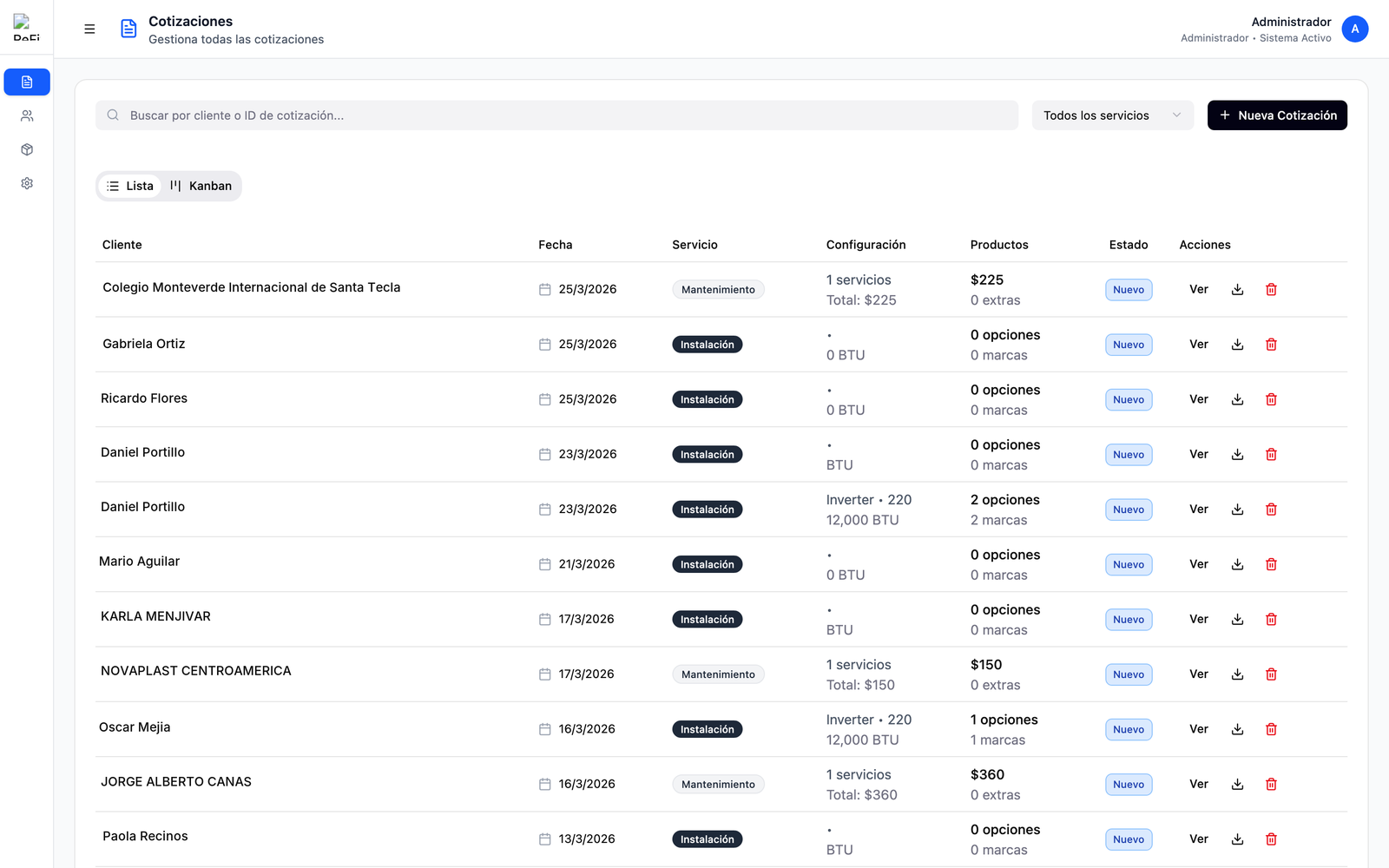Switch to Lista view
1389x868 pixels.
[x=130, y=186]
